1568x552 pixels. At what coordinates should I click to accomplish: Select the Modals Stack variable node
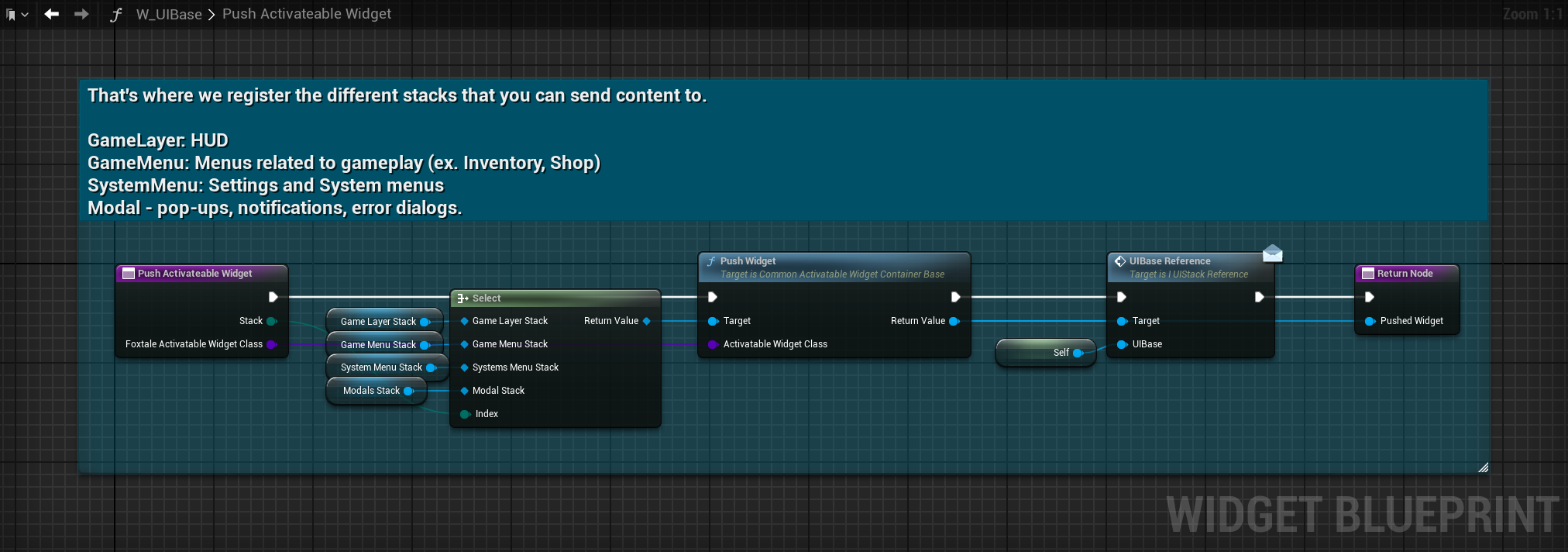[x=371, y=391]
